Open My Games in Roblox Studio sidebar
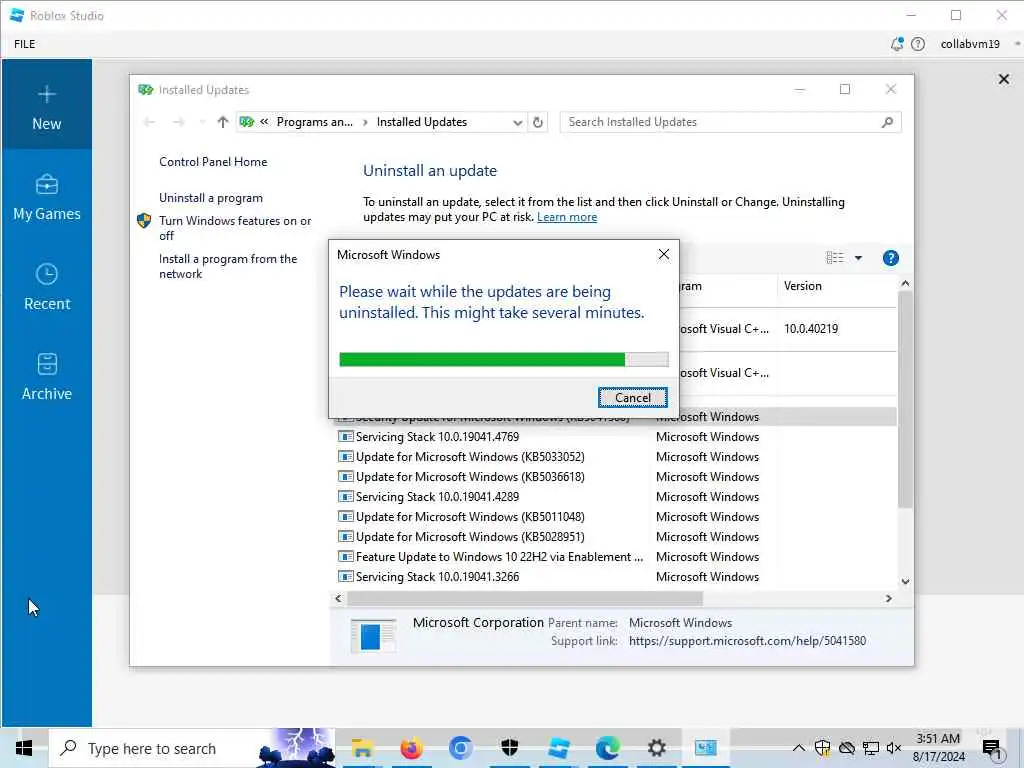The height and width of the screenshot is (768, 1024). [46, 197]
